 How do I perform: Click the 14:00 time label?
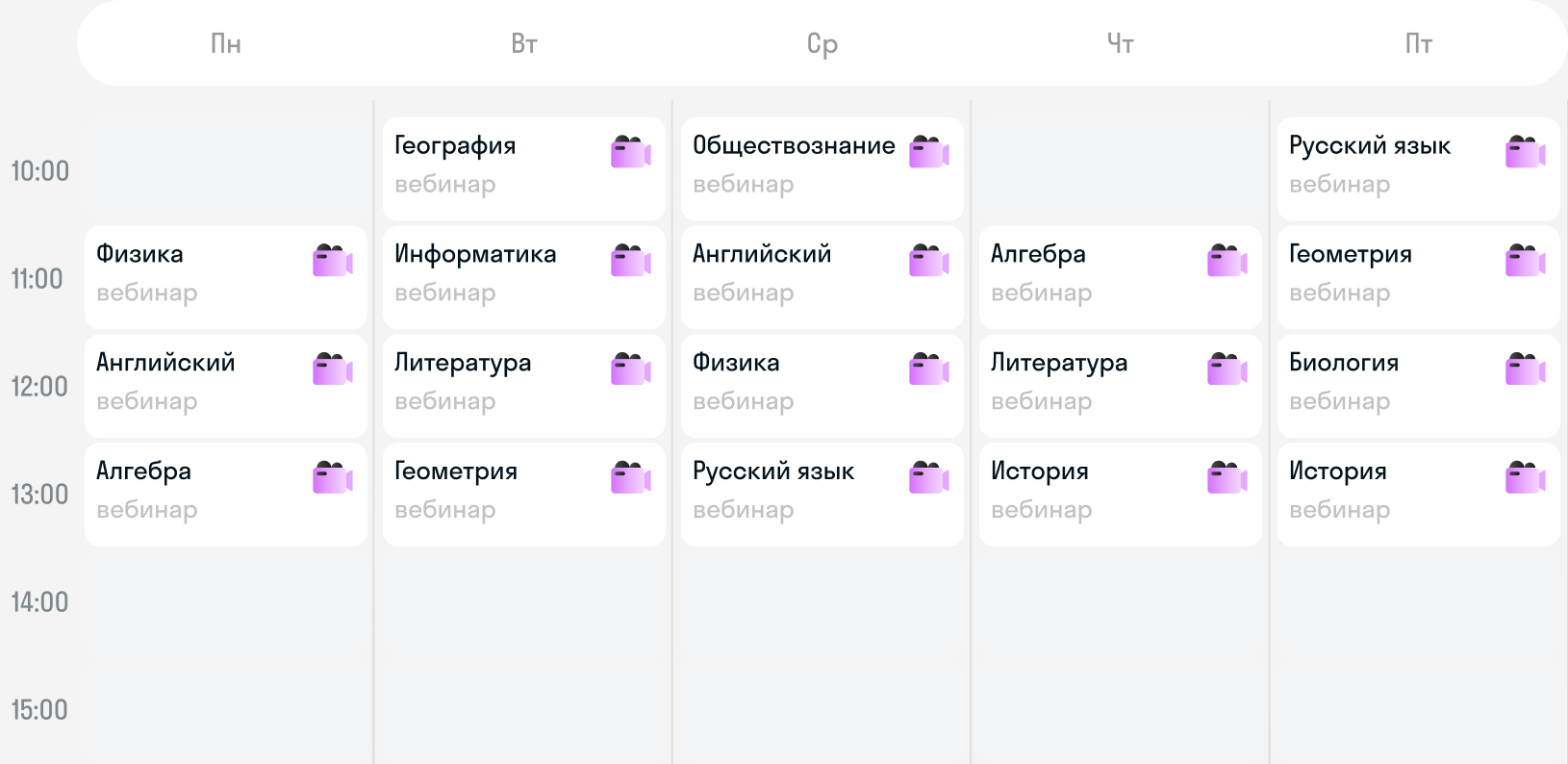(x=39, y=602)
